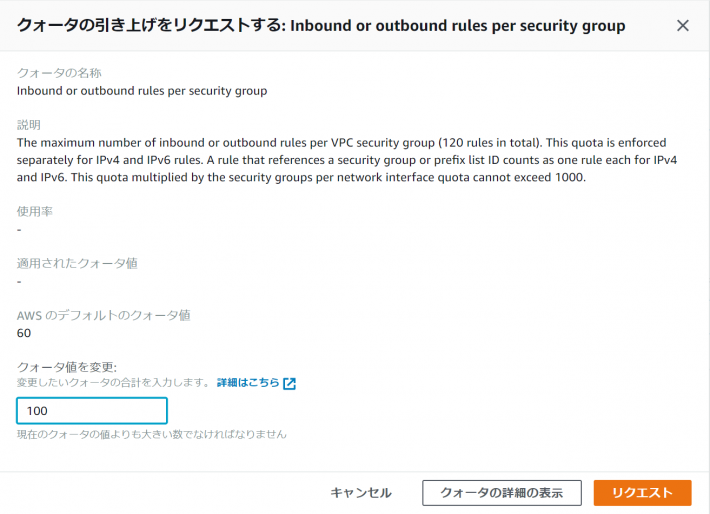Click the 説明 label
710x514 pixels.
[29, 125]
